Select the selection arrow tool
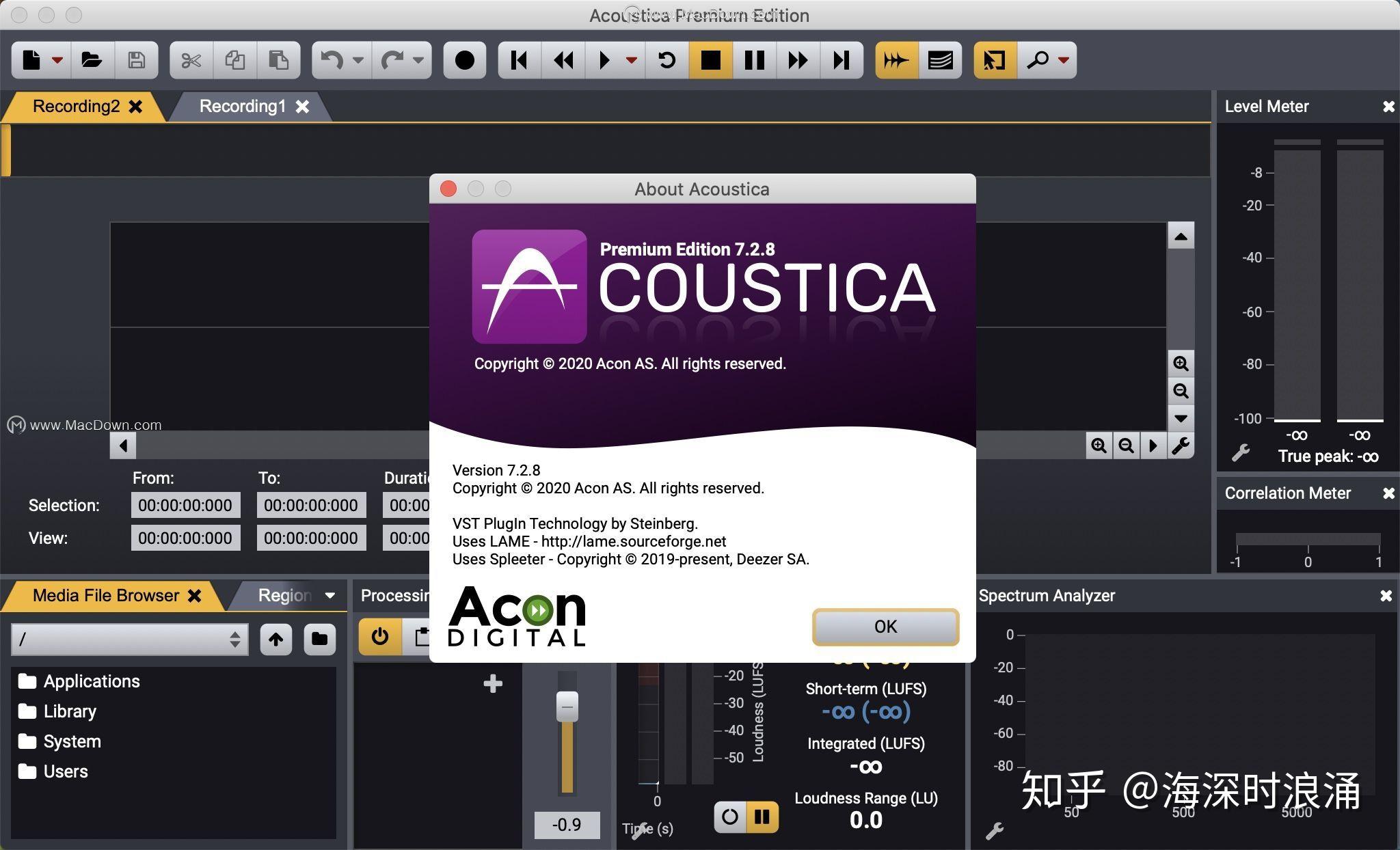Screen dimensions: 1400x850 995,60
